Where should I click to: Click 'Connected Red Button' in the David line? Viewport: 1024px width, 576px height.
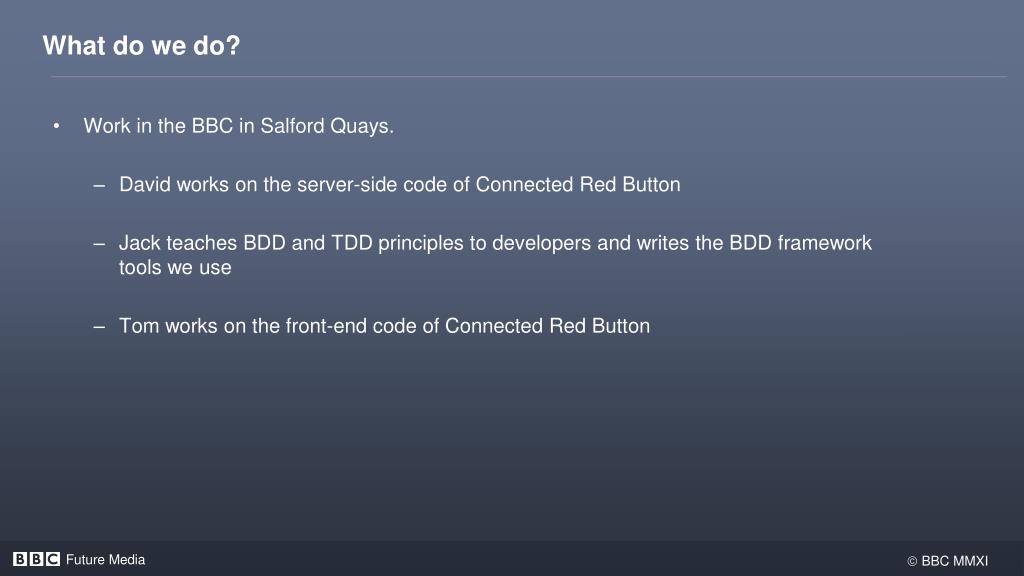point(578,185)
